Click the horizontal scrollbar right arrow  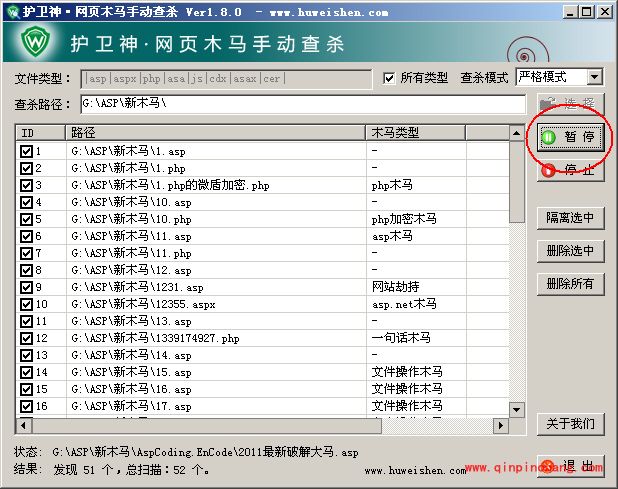[501, 426]
